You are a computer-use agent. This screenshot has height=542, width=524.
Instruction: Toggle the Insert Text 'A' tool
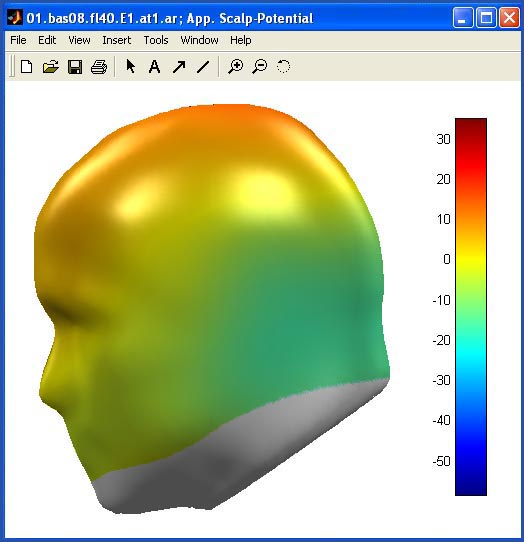click(154, 66)
